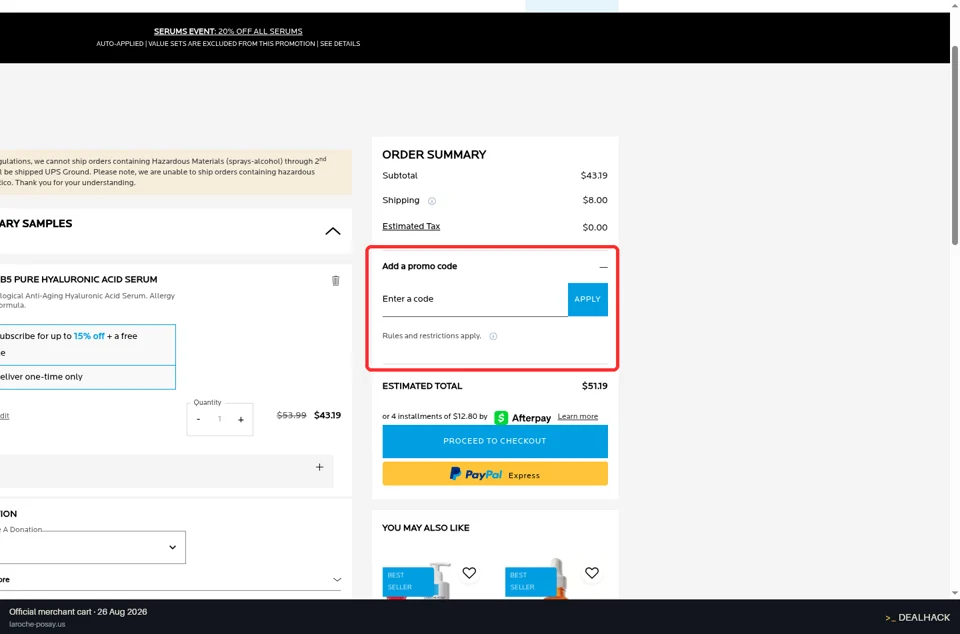Click the Order Summary heading
Screen dimensions: 960x634
click(434, 155)
